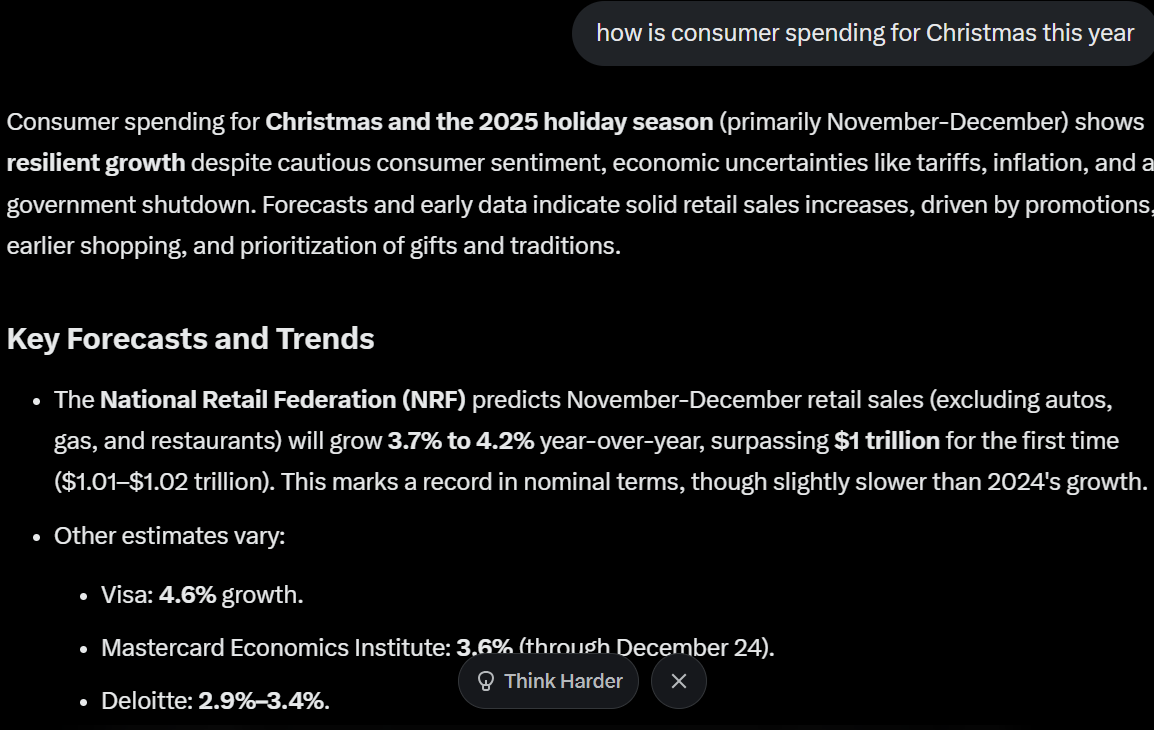Click bold Christmas and the 2025 holiday season
This screenshot has height=730, width=1154.
(x=489, y=122)
